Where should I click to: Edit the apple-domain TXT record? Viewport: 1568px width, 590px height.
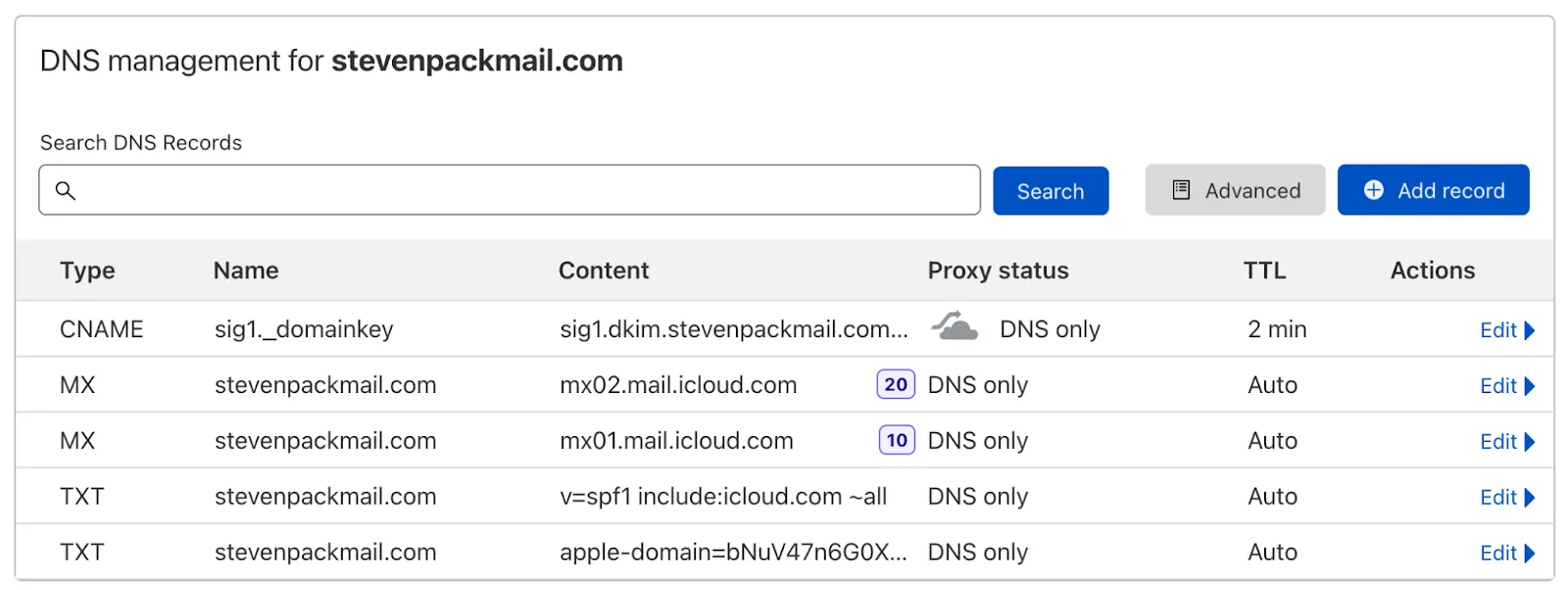tap(1497, 554)
